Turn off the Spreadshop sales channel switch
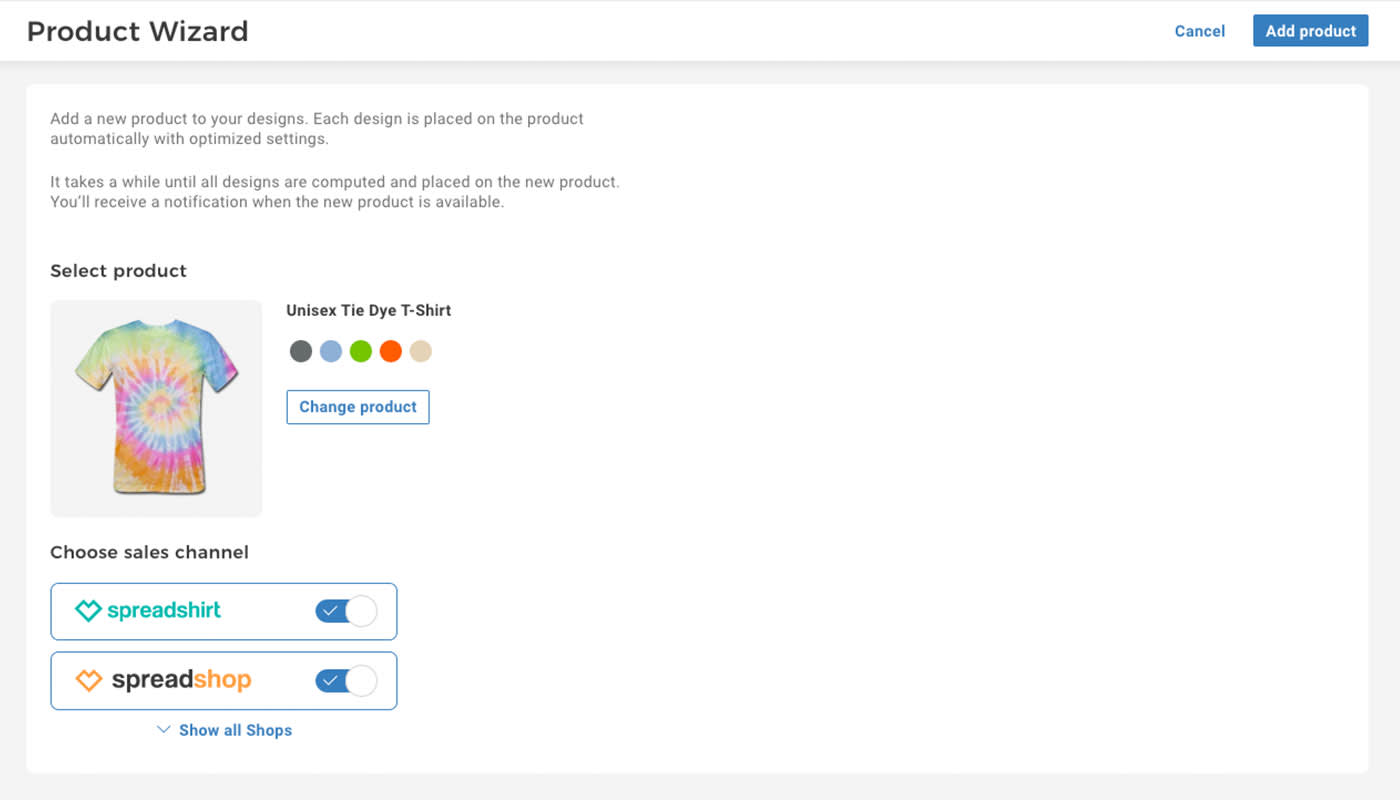This screenshot has width=1400, height=800. pyautogui.click(x=346, y=681)
